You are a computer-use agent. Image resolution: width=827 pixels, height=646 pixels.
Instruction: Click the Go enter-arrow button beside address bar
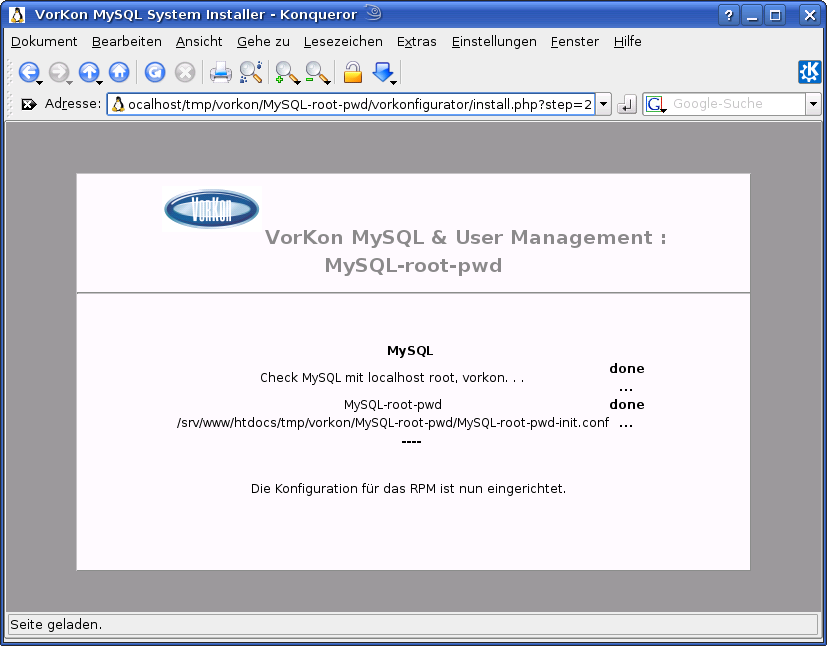(x=626, y=104)
